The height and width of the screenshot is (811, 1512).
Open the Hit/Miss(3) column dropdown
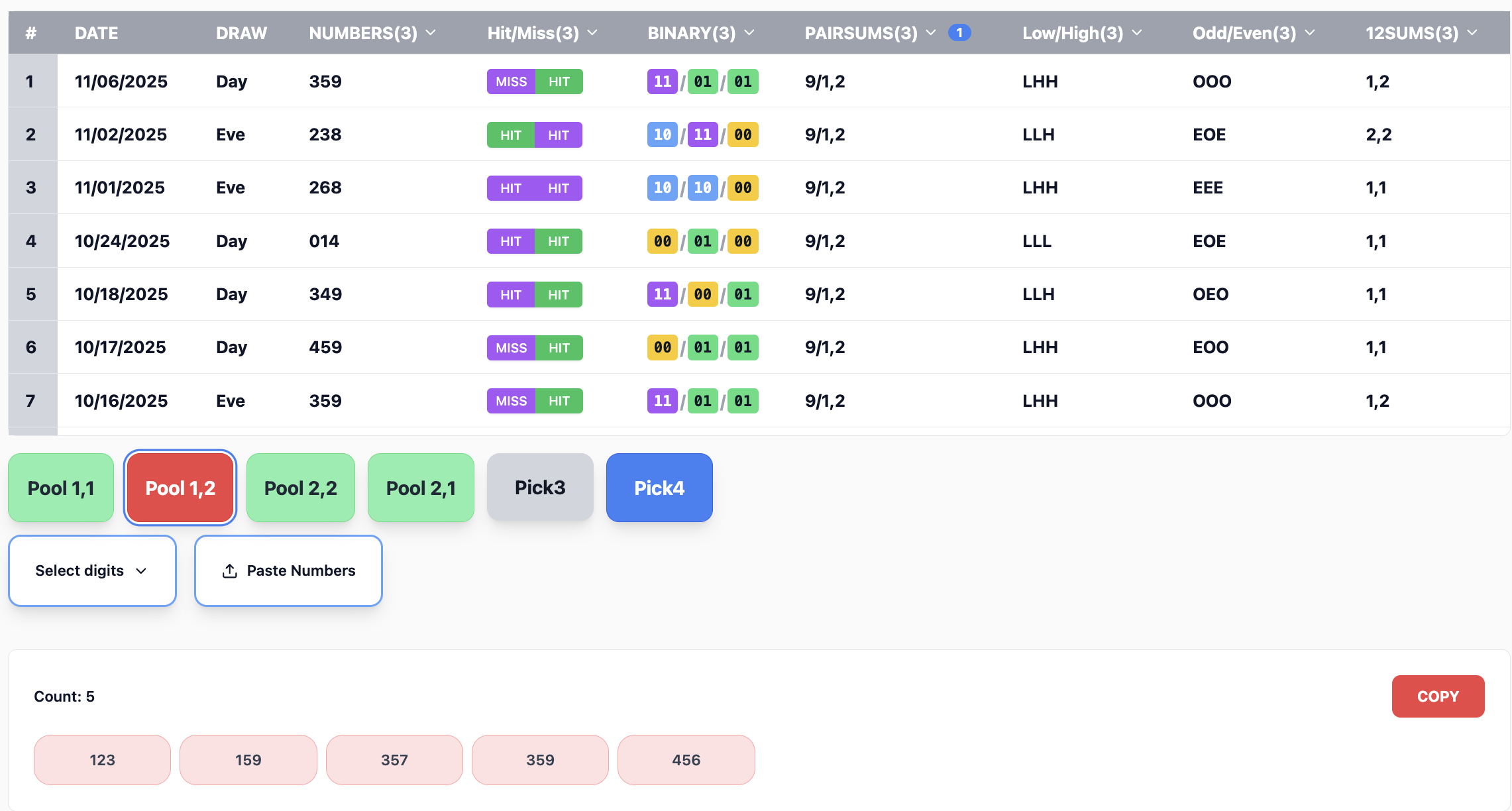[x=592, y=32]
